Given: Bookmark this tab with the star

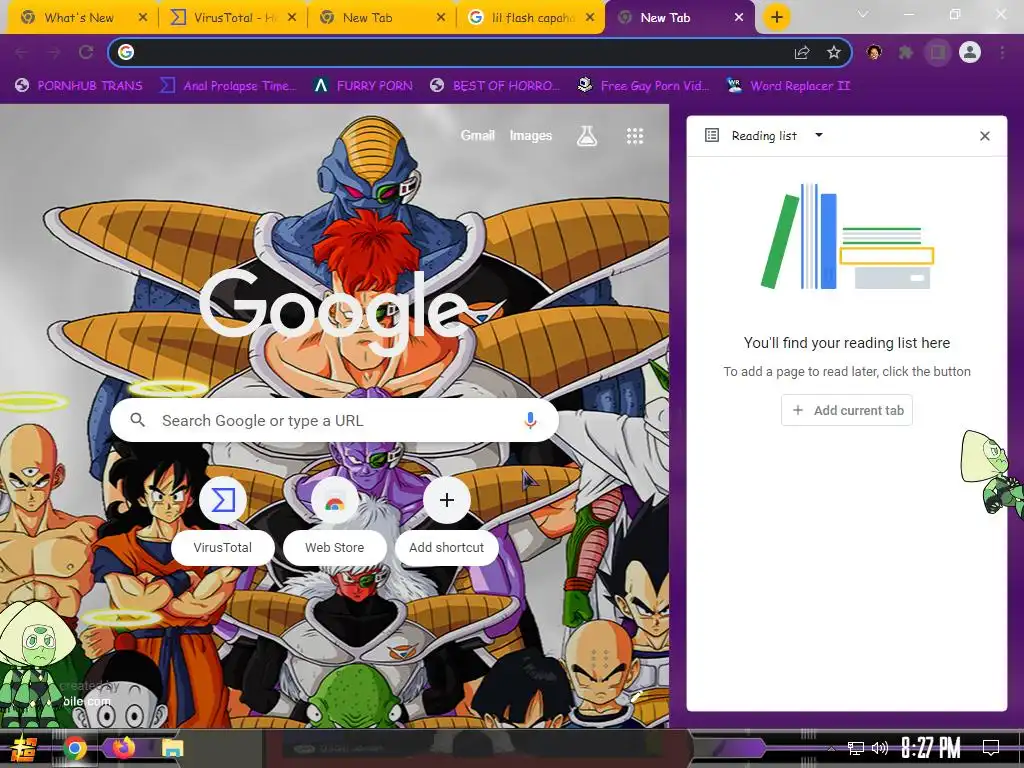Looking at the screenshot, I should 833,52.
